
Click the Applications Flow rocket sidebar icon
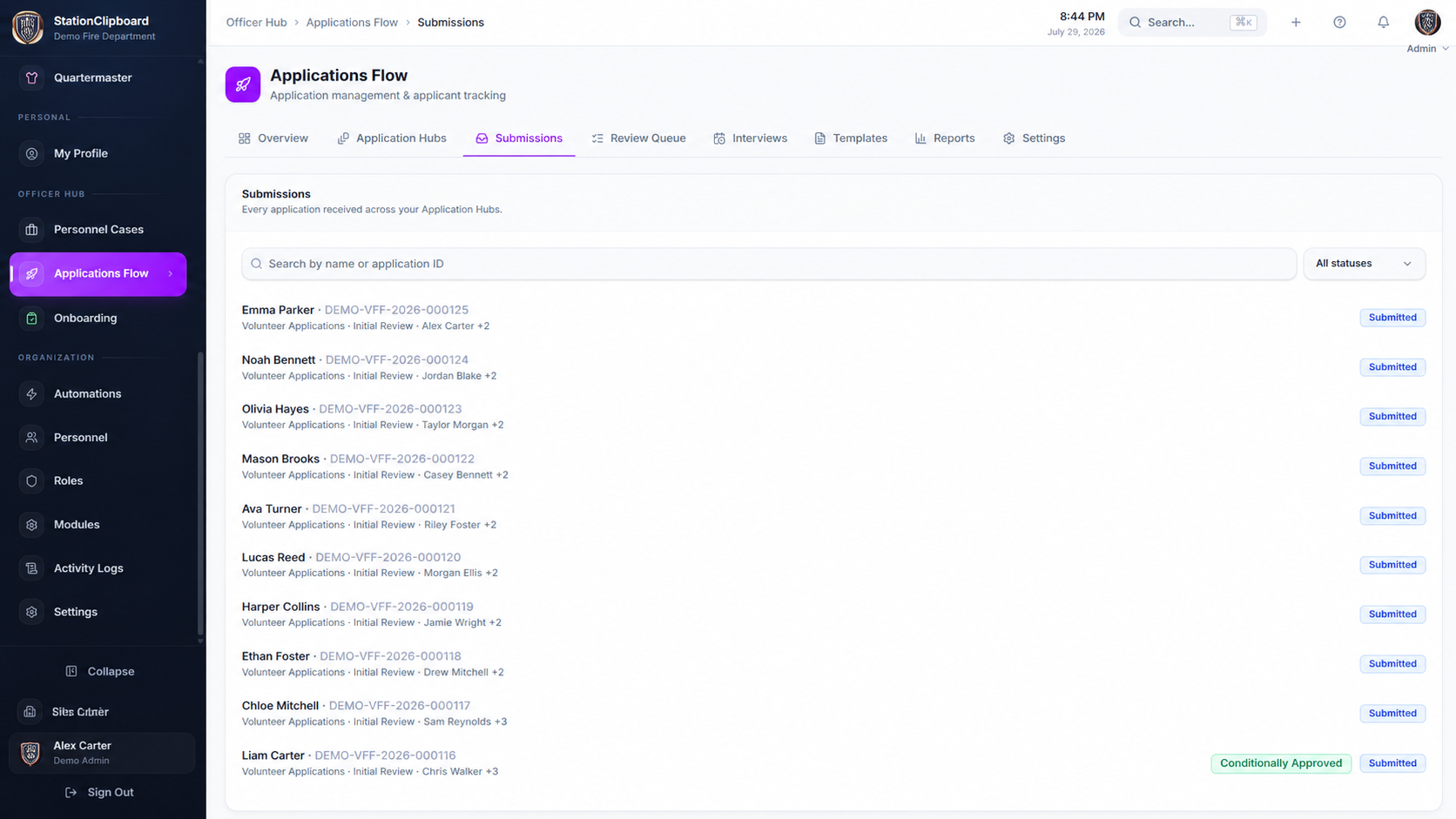31,274
